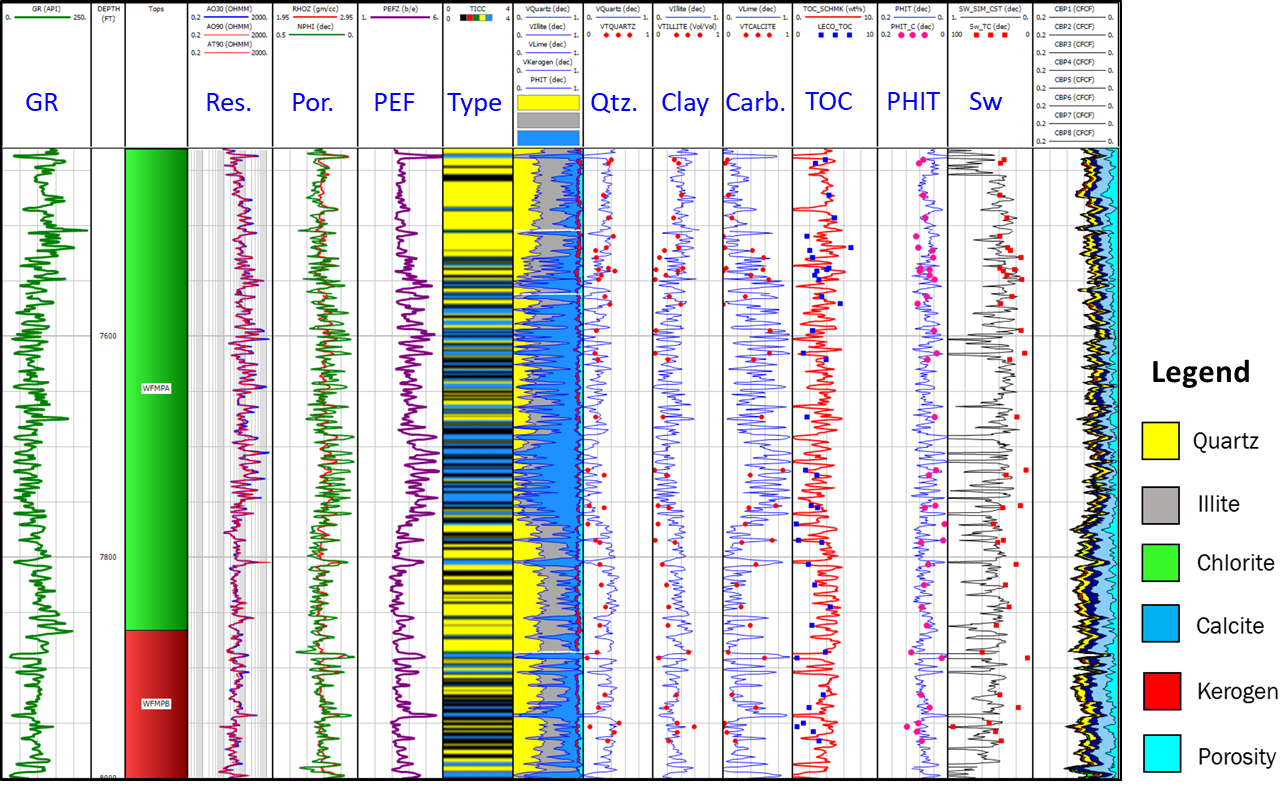Click the CBP8 (CFCF) curve header
This screenshot has width=1287, height=789.
tap(1075, 132)
